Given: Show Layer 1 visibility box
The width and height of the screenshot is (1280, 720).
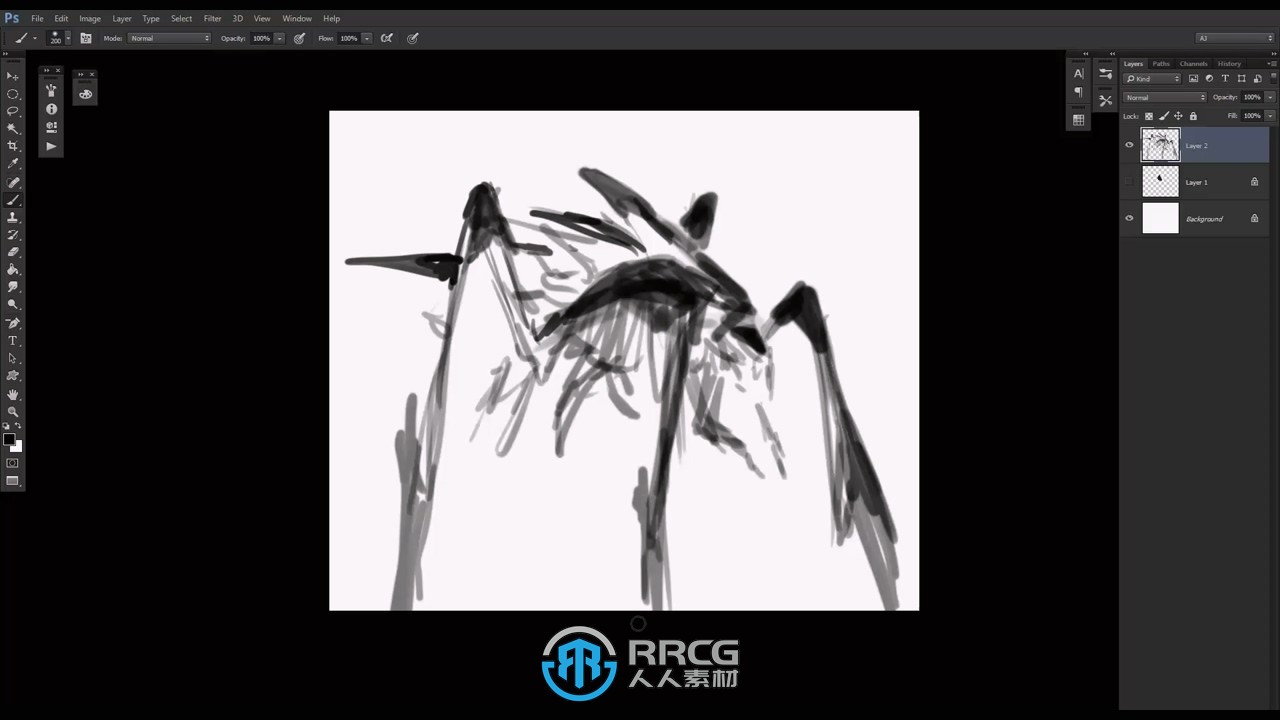Looking at the screenshot, I should [x=1130, y=182].
